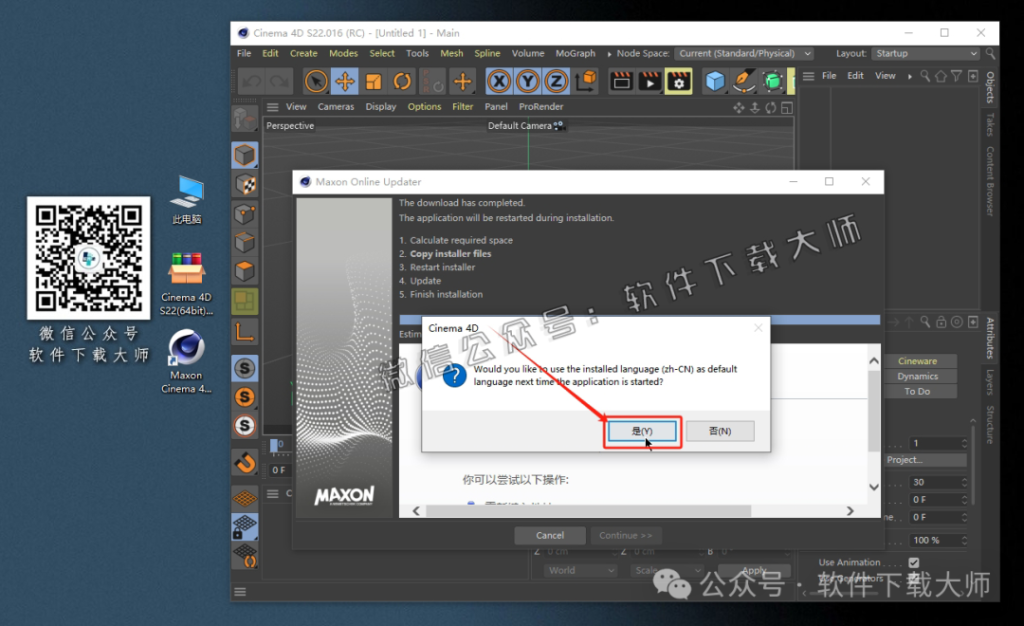Click the updater's vertical scrollbar down arrow
This screenshot has width=1024, height=626.
pyautogui.click(x=874, y=487)
